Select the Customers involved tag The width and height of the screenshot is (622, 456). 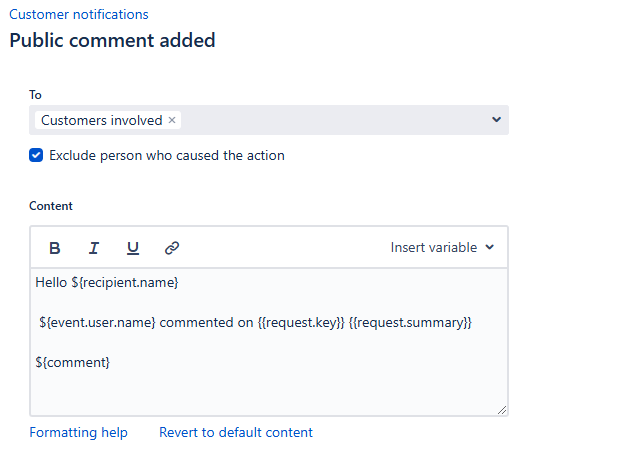tap(102, 120)
